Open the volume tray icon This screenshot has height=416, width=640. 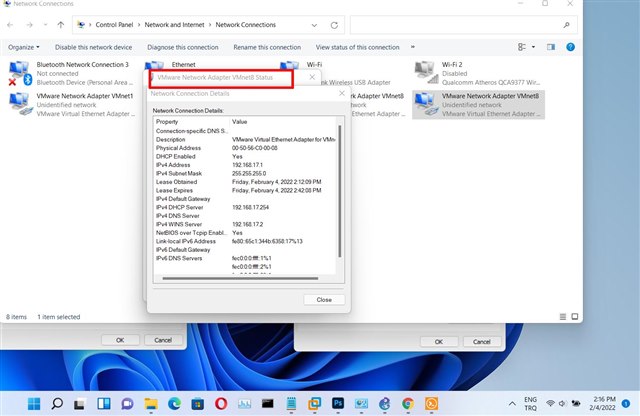(562, 403)
